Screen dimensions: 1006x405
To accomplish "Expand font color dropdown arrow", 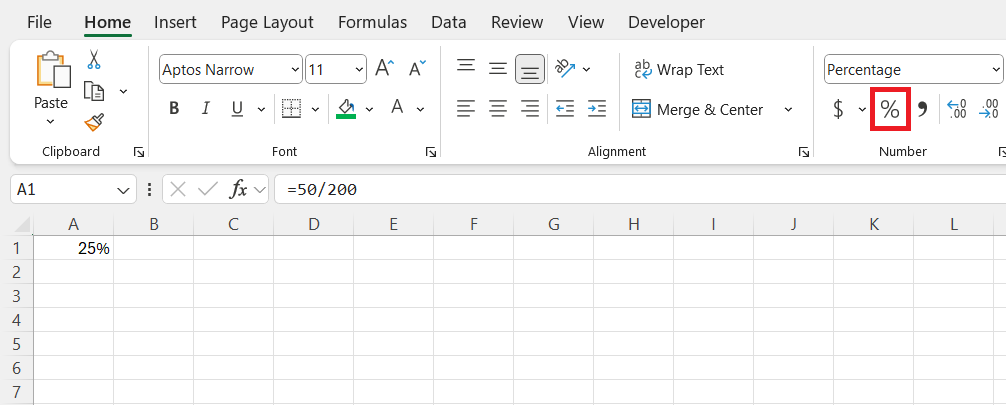I will pyautogui.click(x=420, y=109).
